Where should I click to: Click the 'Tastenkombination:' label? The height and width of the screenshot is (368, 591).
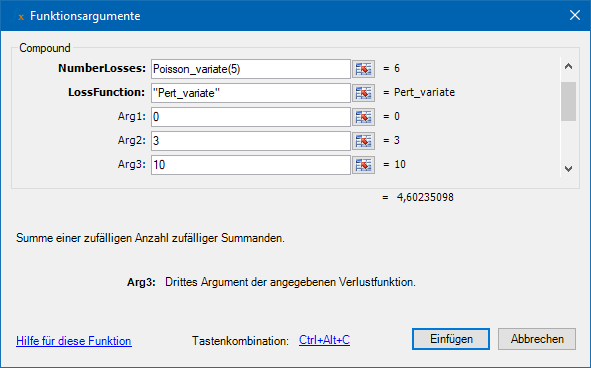[240, 341]
